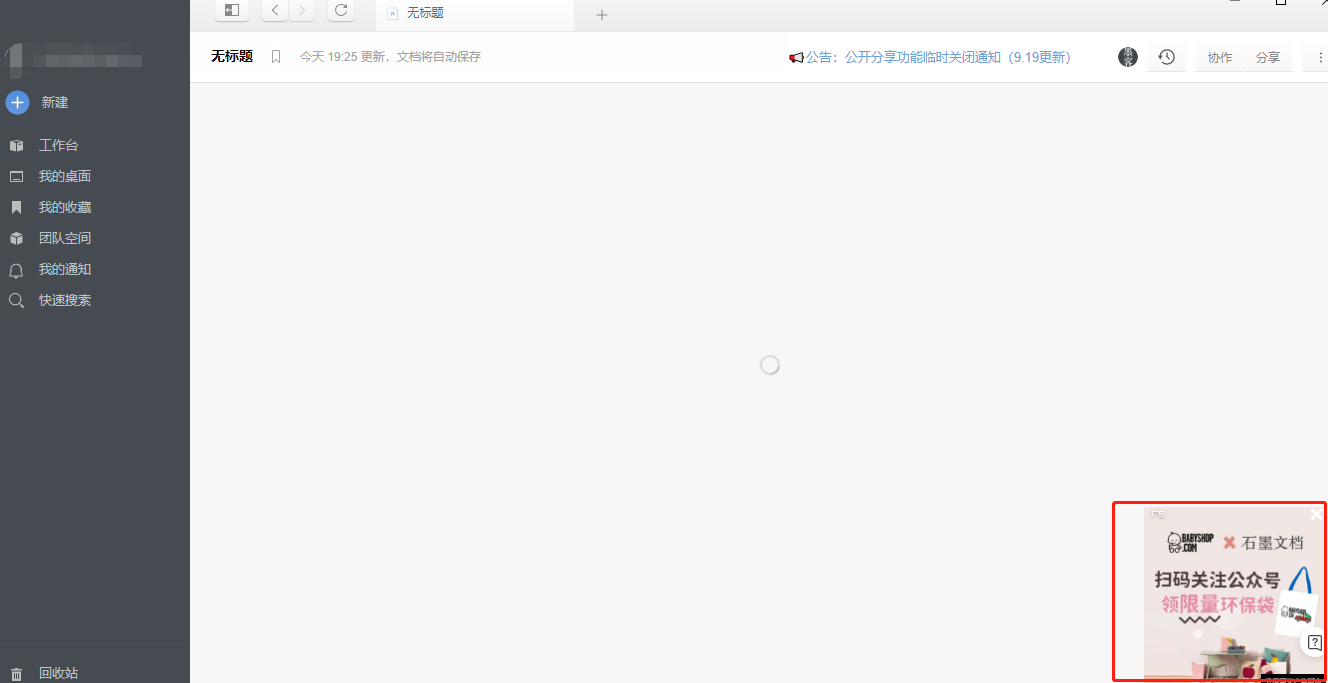Open 我的收藏 favorites in sidebar

(66, 206)
